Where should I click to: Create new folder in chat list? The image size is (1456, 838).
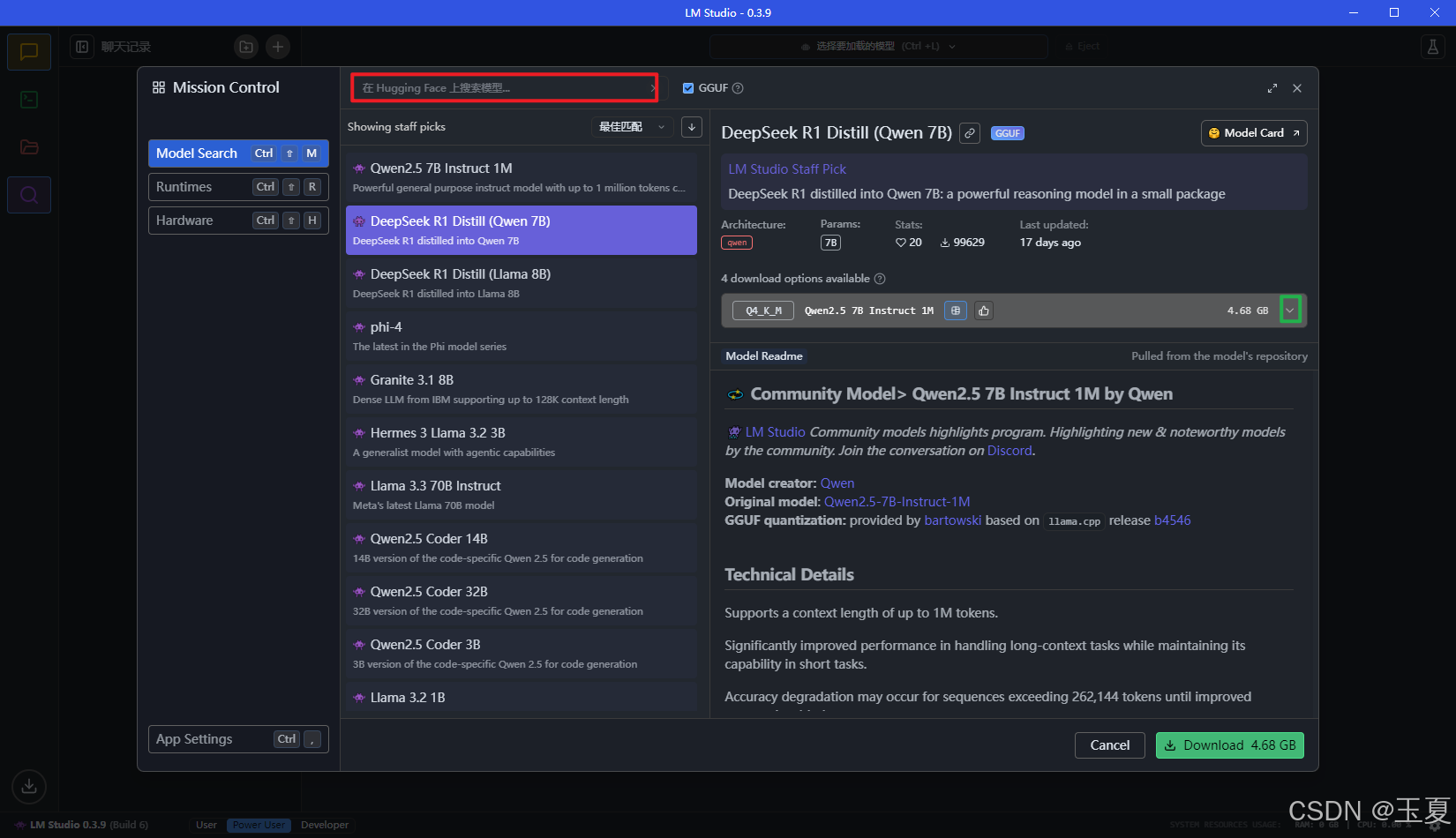pos(246,47)
